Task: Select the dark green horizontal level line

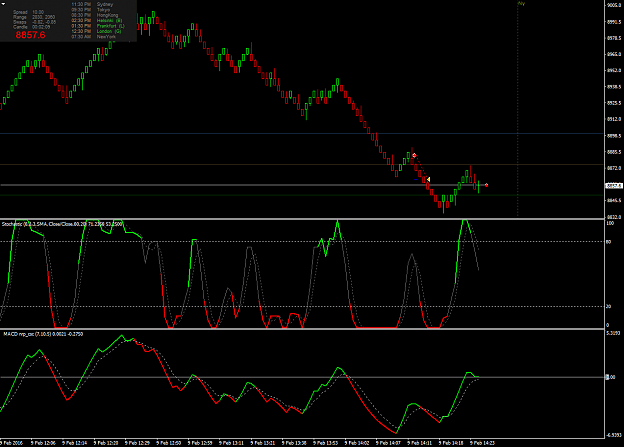Action: coord(302,195)
